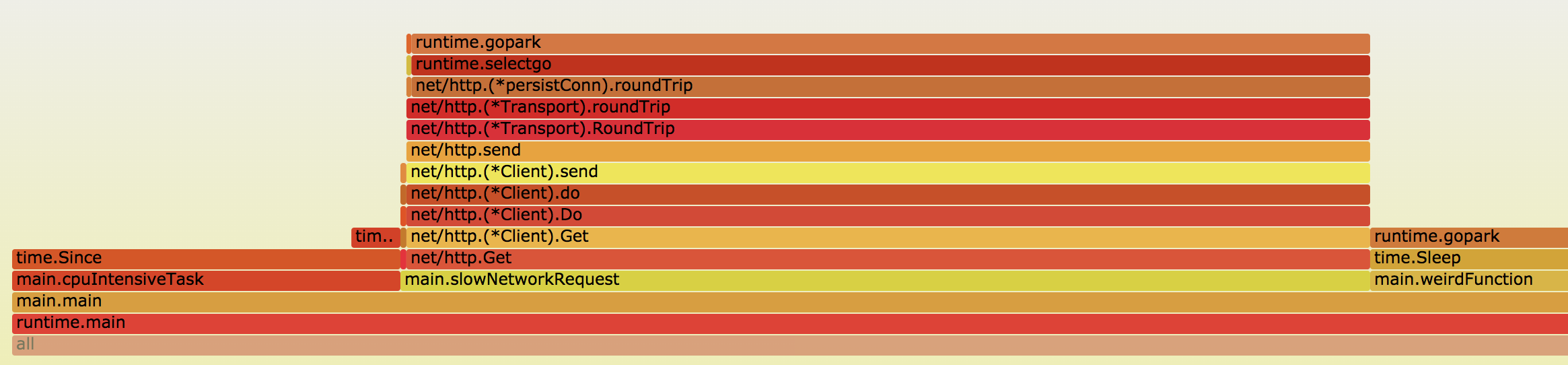Screen dimensions: 1568x365
Task: Click the truncated 'tim..' frame
Action: (x=376, y=237)
